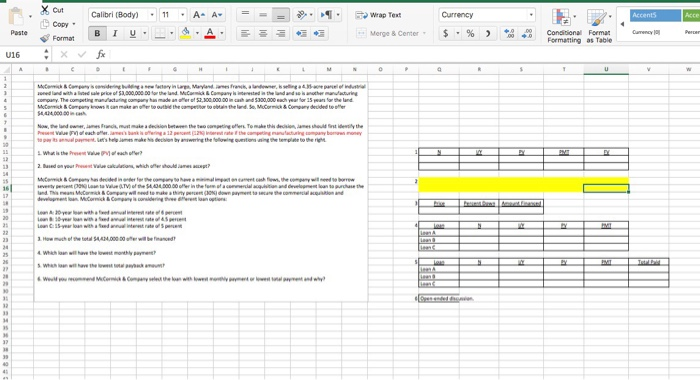700x380 pixels.
Task: Click the 'Amount Financed' header cell
Action: tap(521, 204)
